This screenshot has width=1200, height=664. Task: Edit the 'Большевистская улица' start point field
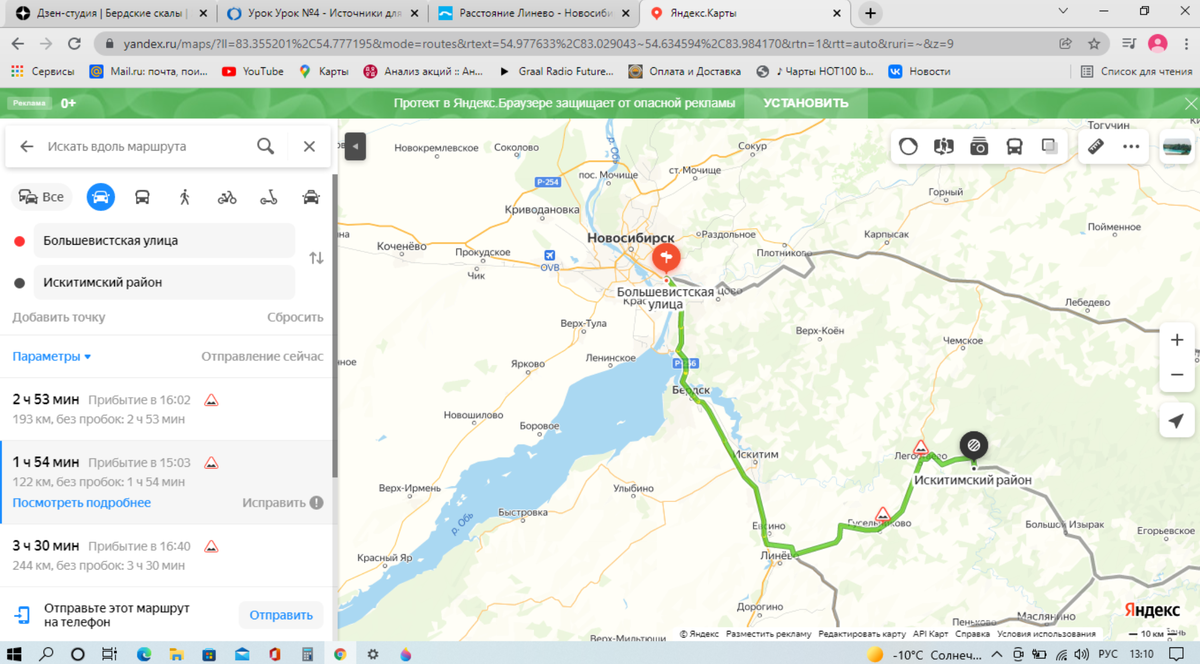click(x=164, y=241)
